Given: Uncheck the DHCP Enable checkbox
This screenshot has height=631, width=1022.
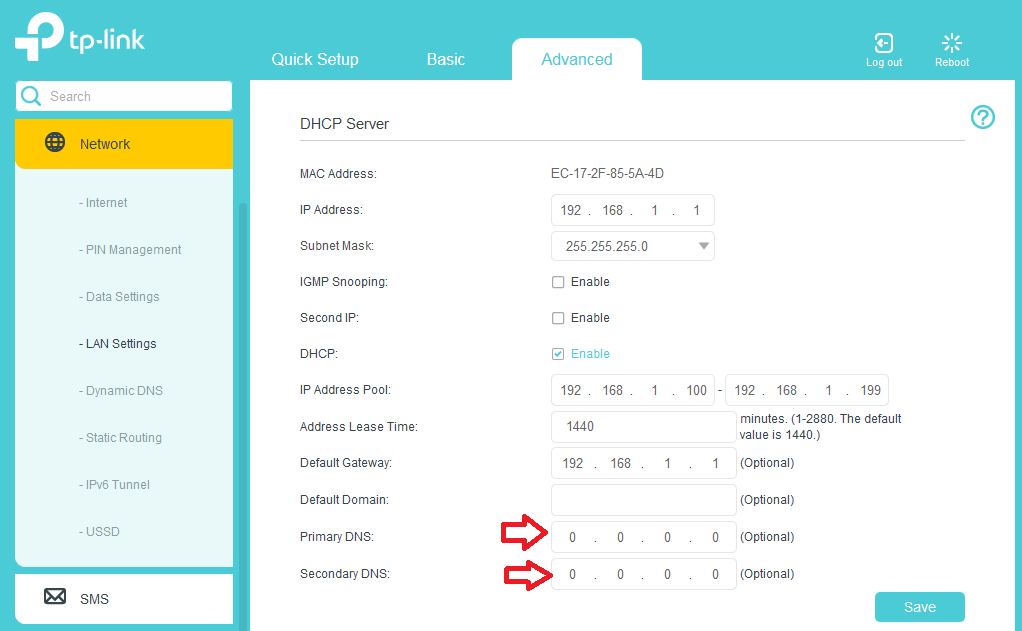Looking at the screenshot, I should (558, 354).
